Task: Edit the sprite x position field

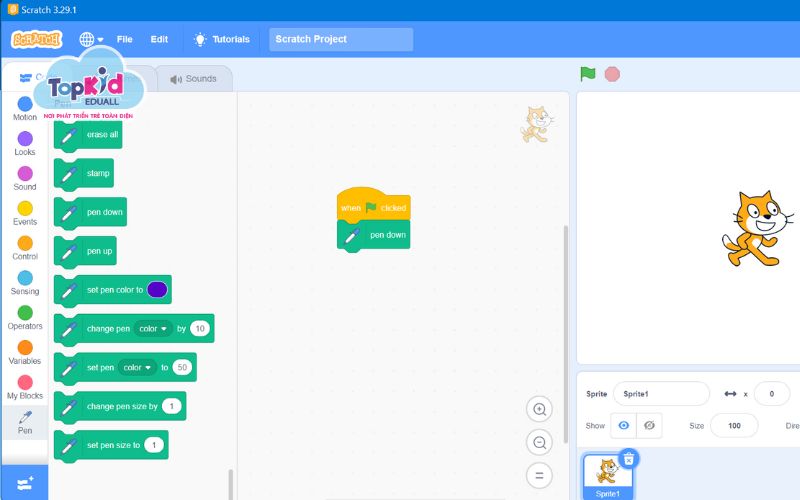Action: [771, 394]
